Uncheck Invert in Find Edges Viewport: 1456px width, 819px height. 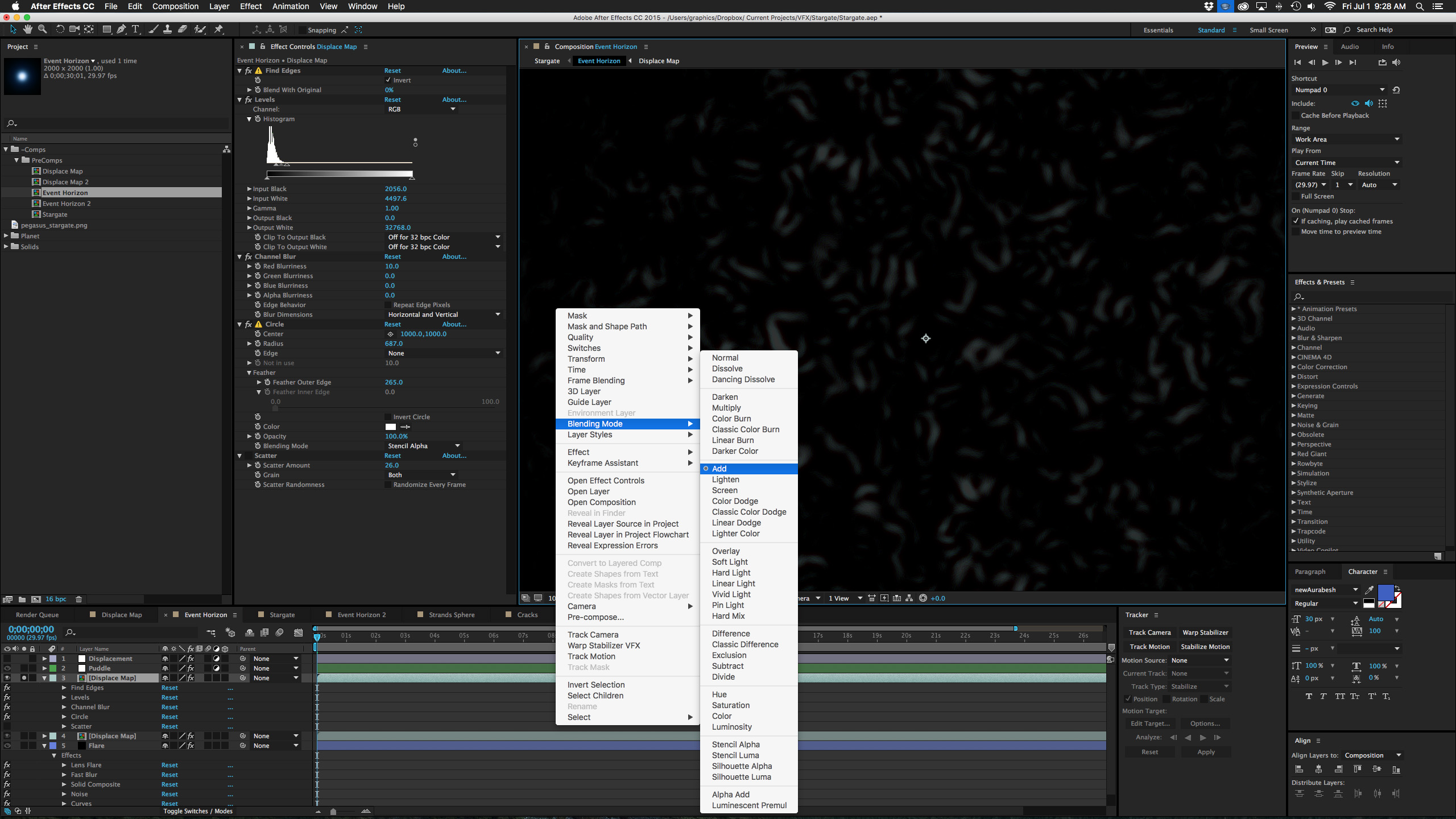[x=388, y=80]
